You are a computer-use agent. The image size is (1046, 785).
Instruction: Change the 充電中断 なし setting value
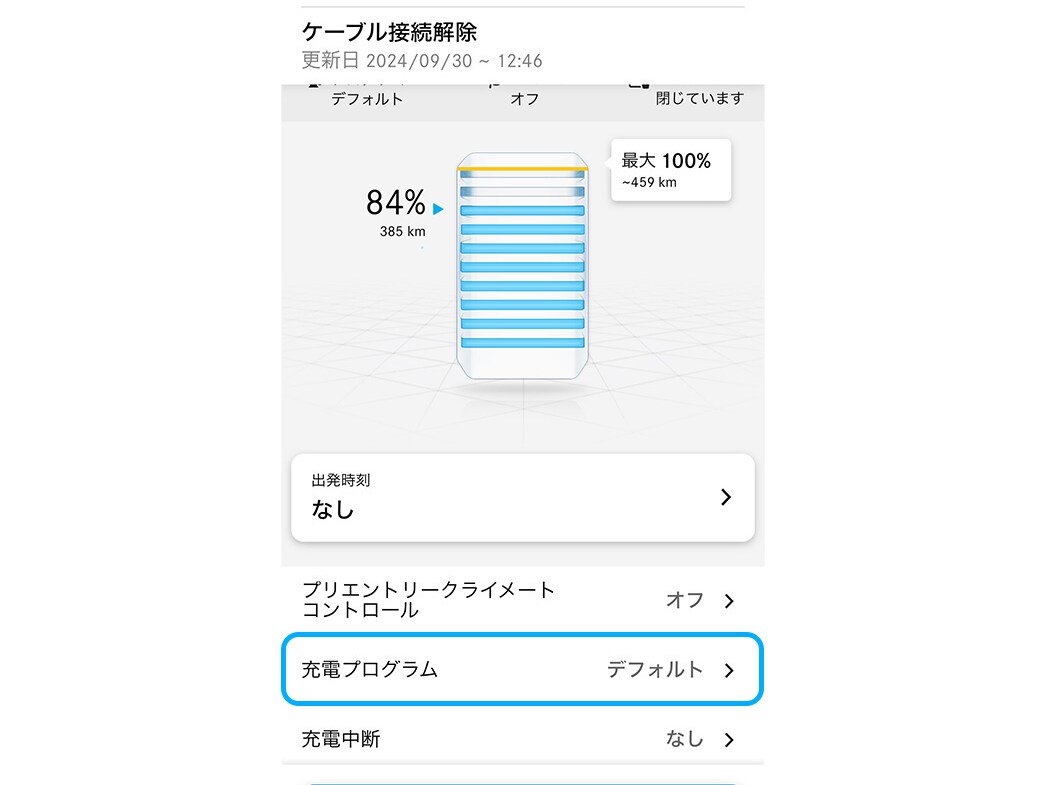tap(685, 739)
